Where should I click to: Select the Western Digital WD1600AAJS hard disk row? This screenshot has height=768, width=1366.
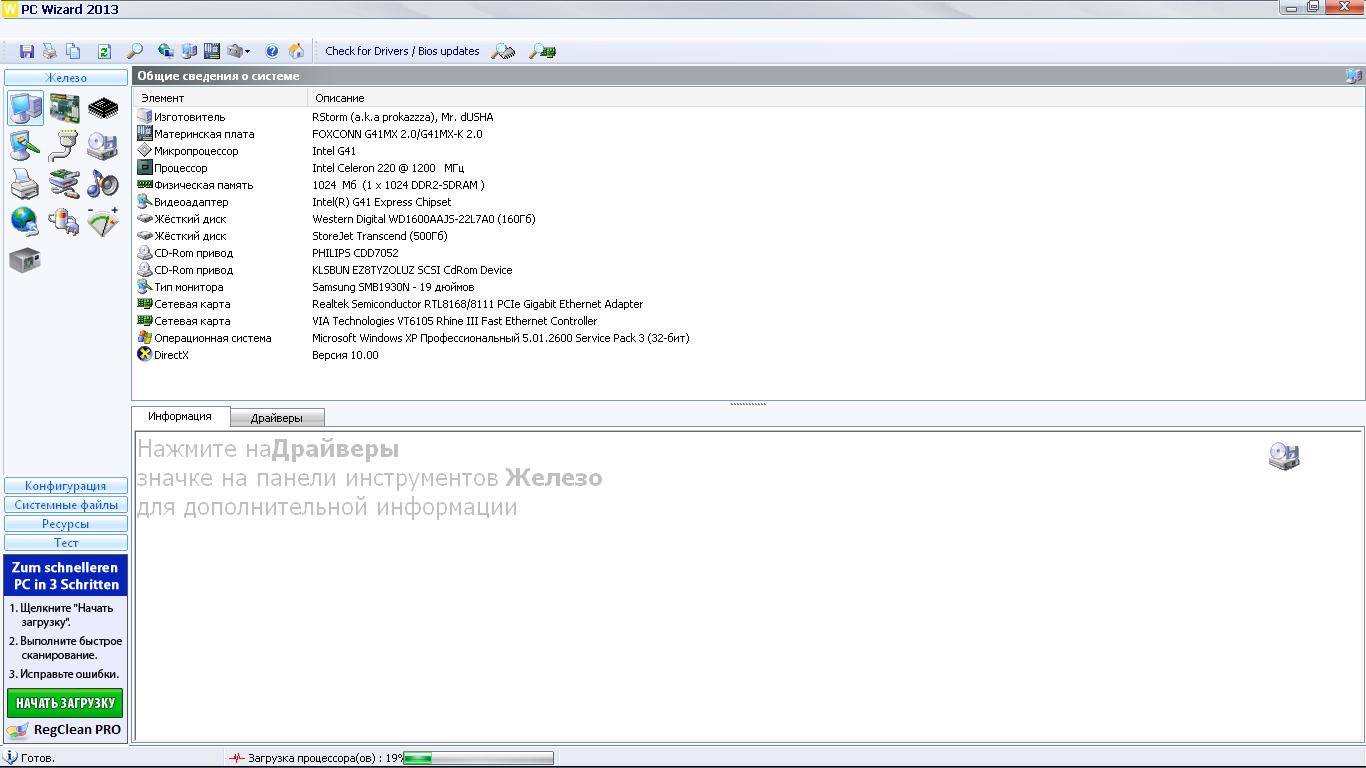tap(748, 219)
